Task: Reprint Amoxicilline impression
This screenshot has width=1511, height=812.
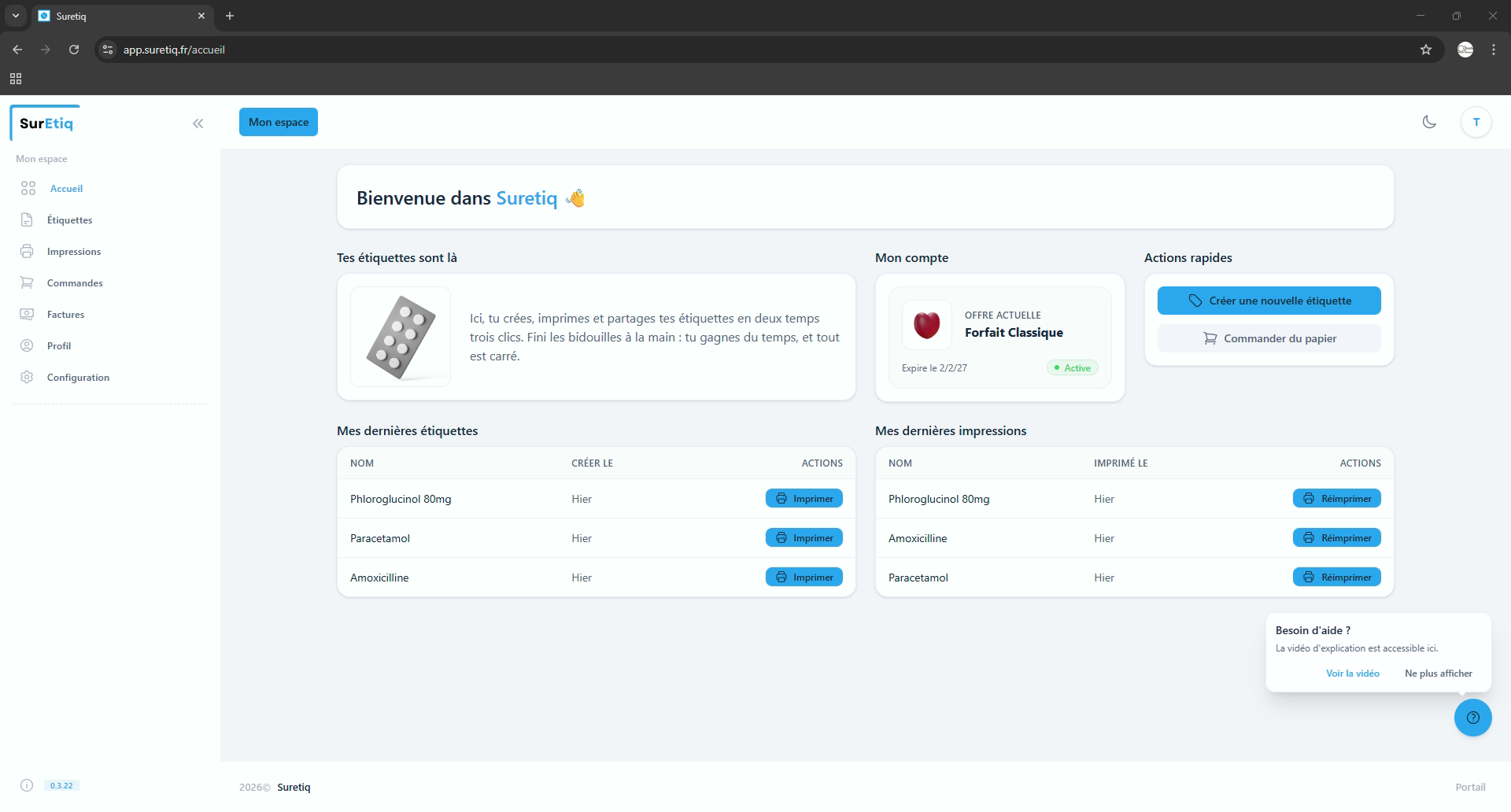Action: pos(1336,537)
